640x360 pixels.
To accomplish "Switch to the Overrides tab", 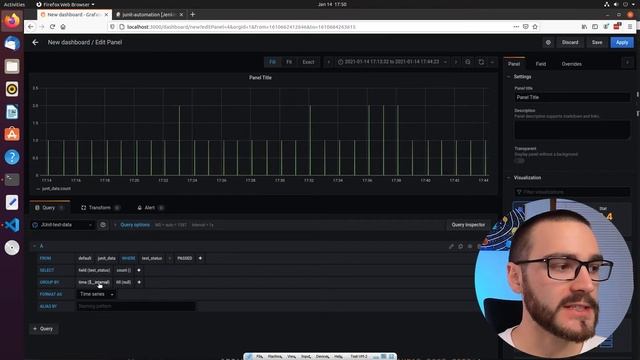I will [571, 64].
